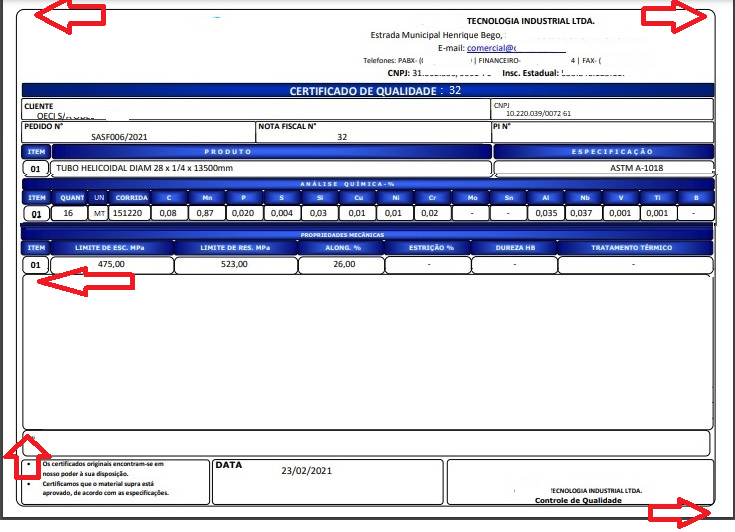Select the chromium (Cr) value '0,02'
The width and height of the screenshot is (735, 532).
click(429, 213)
